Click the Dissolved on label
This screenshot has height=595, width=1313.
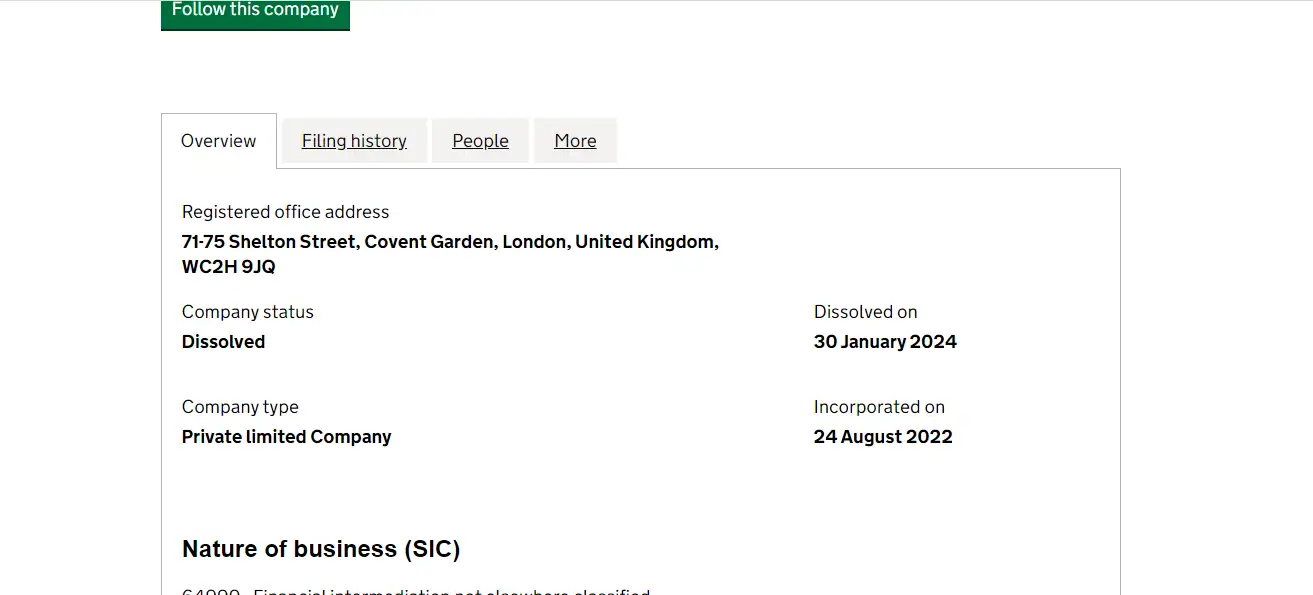(x=865, y=312)
